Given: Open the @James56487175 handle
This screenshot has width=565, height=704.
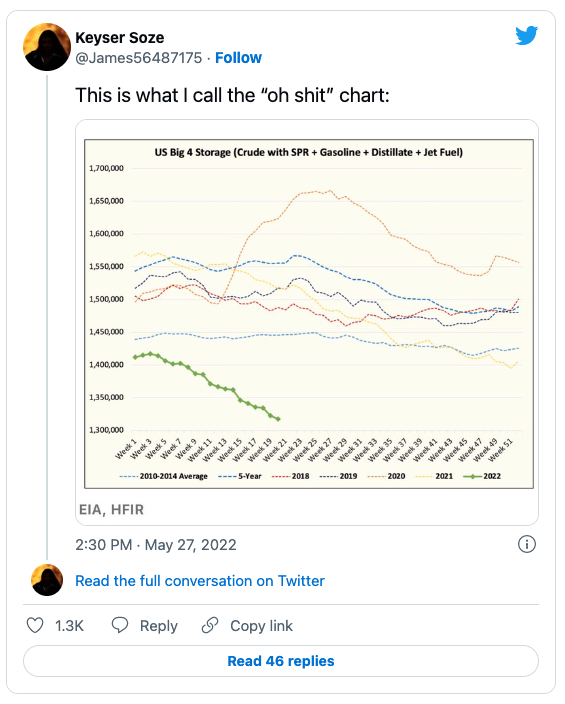Looking at the screenshot, I should 139,58.
